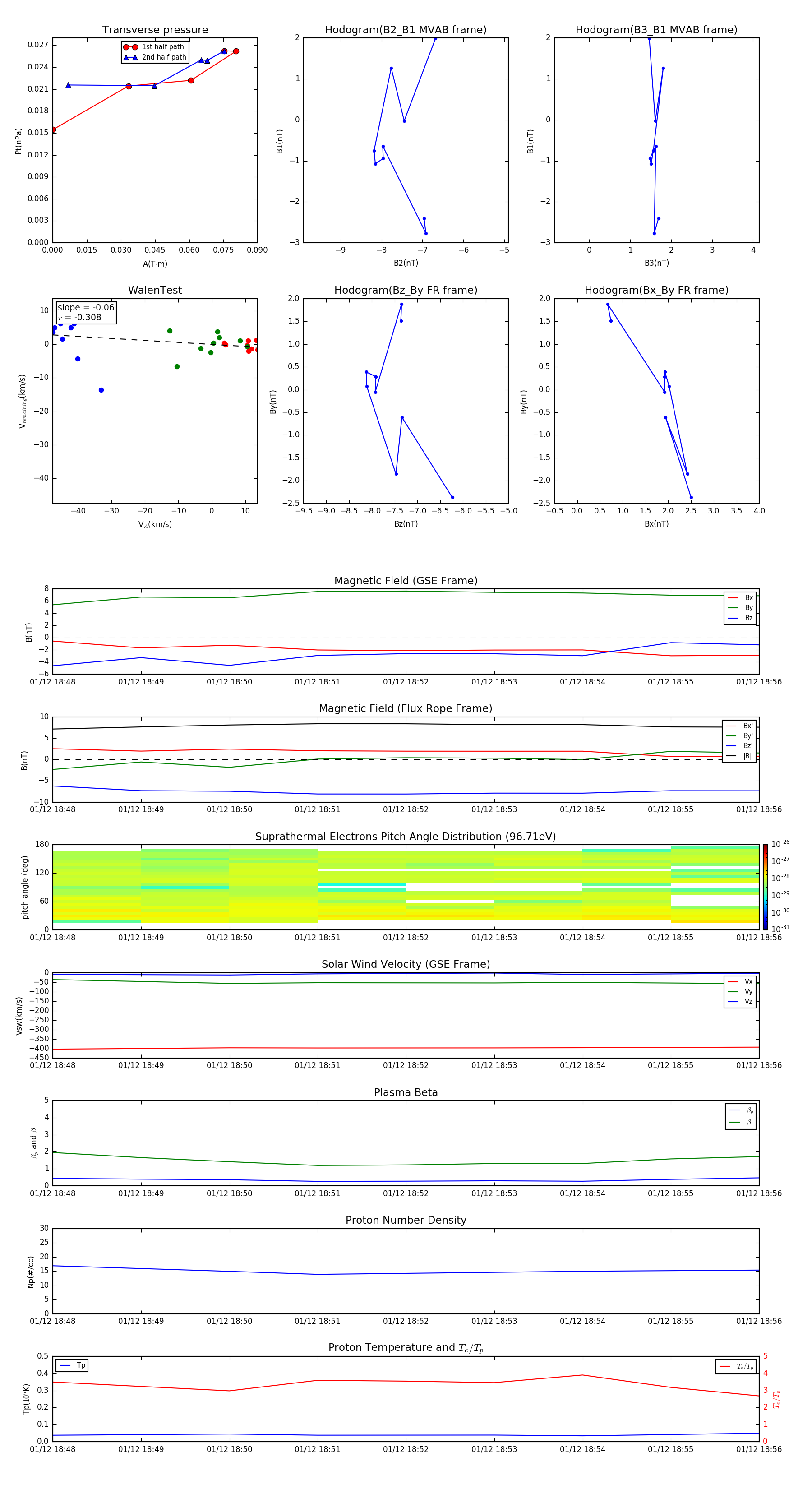Click the "Tp(10^6K)" y-axis label
Screen dimensions: 812x1489
[x=26, y=1399]
